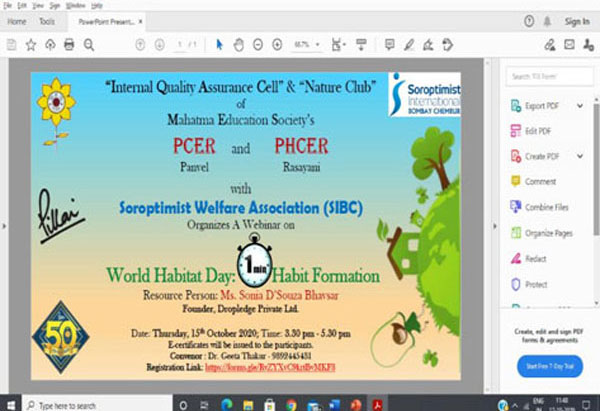The height and width of the screenshot is (411, 600).
Task: Click the taskbar search box
Action: (97, 405)
